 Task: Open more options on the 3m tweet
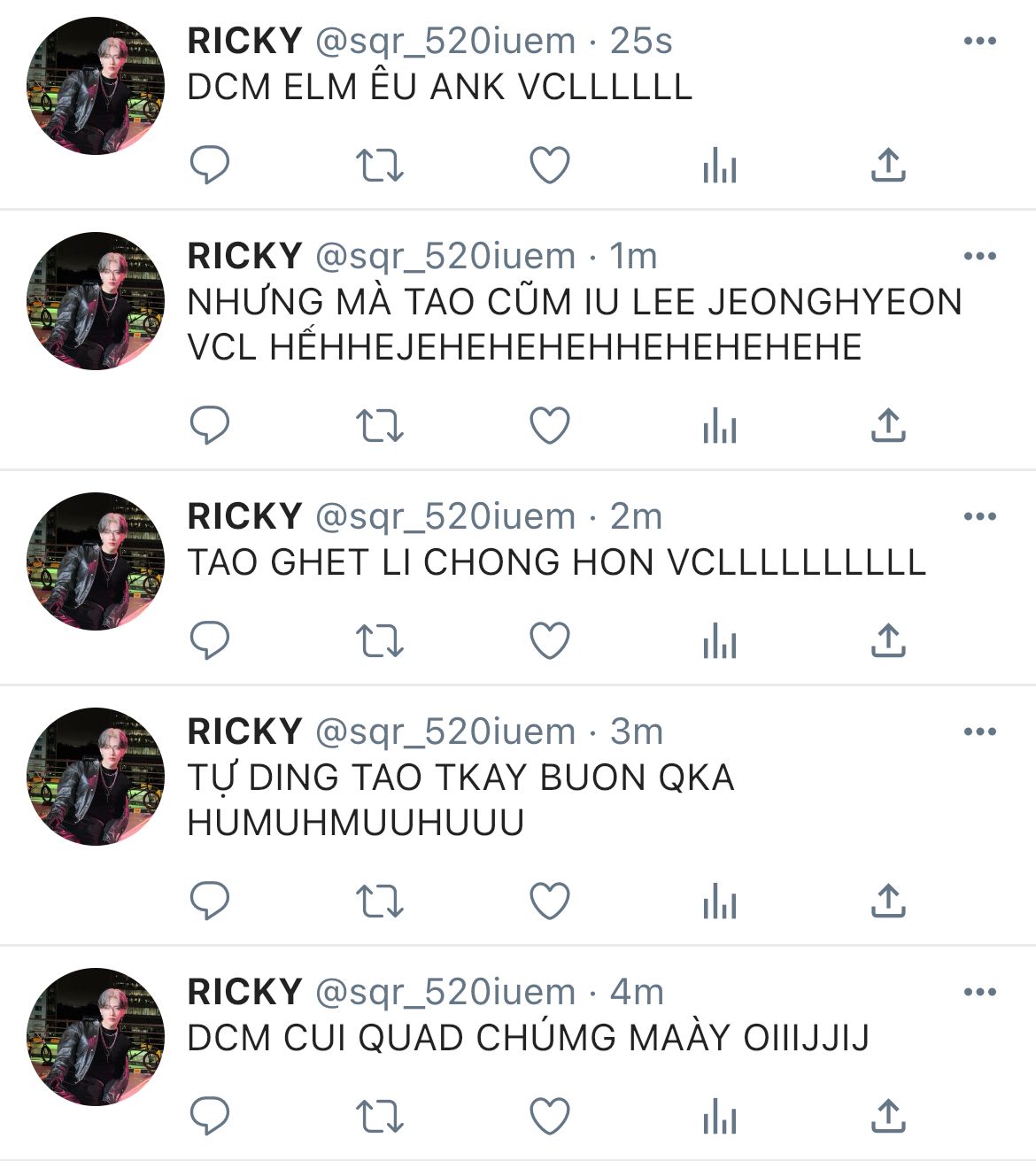coord(979,731)
